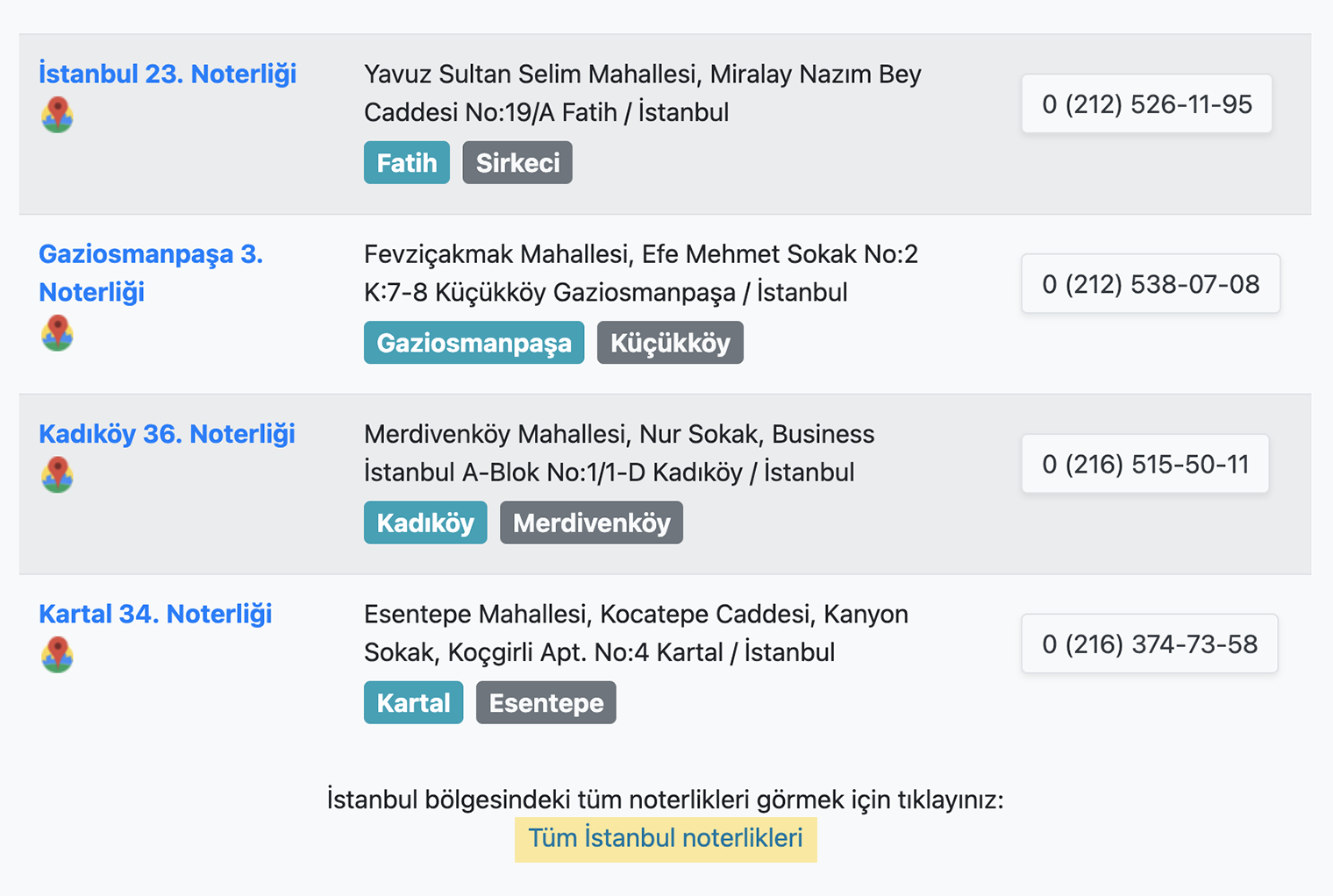This screenshot has width=1333, height=896.
Task: Choose the Merdivenköy neighborhood tag
Action: pos(591,523)
